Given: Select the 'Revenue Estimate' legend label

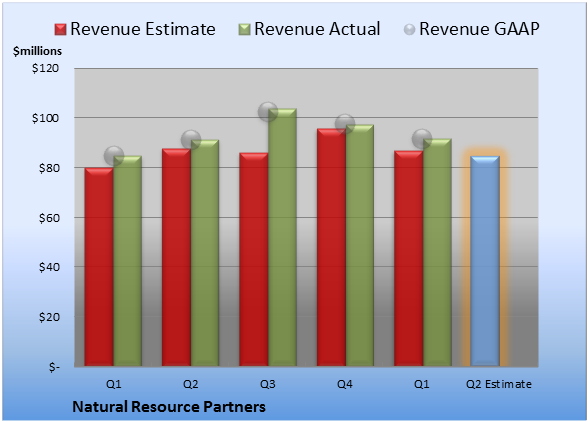Looking at the screenshot, I should [143, 29].
